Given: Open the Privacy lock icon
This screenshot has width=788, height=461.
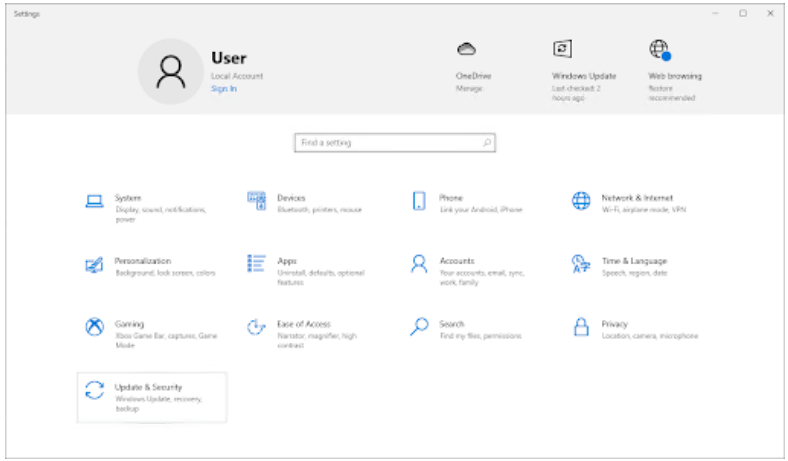Looking at the screenshot, I should tap(581, 327).
